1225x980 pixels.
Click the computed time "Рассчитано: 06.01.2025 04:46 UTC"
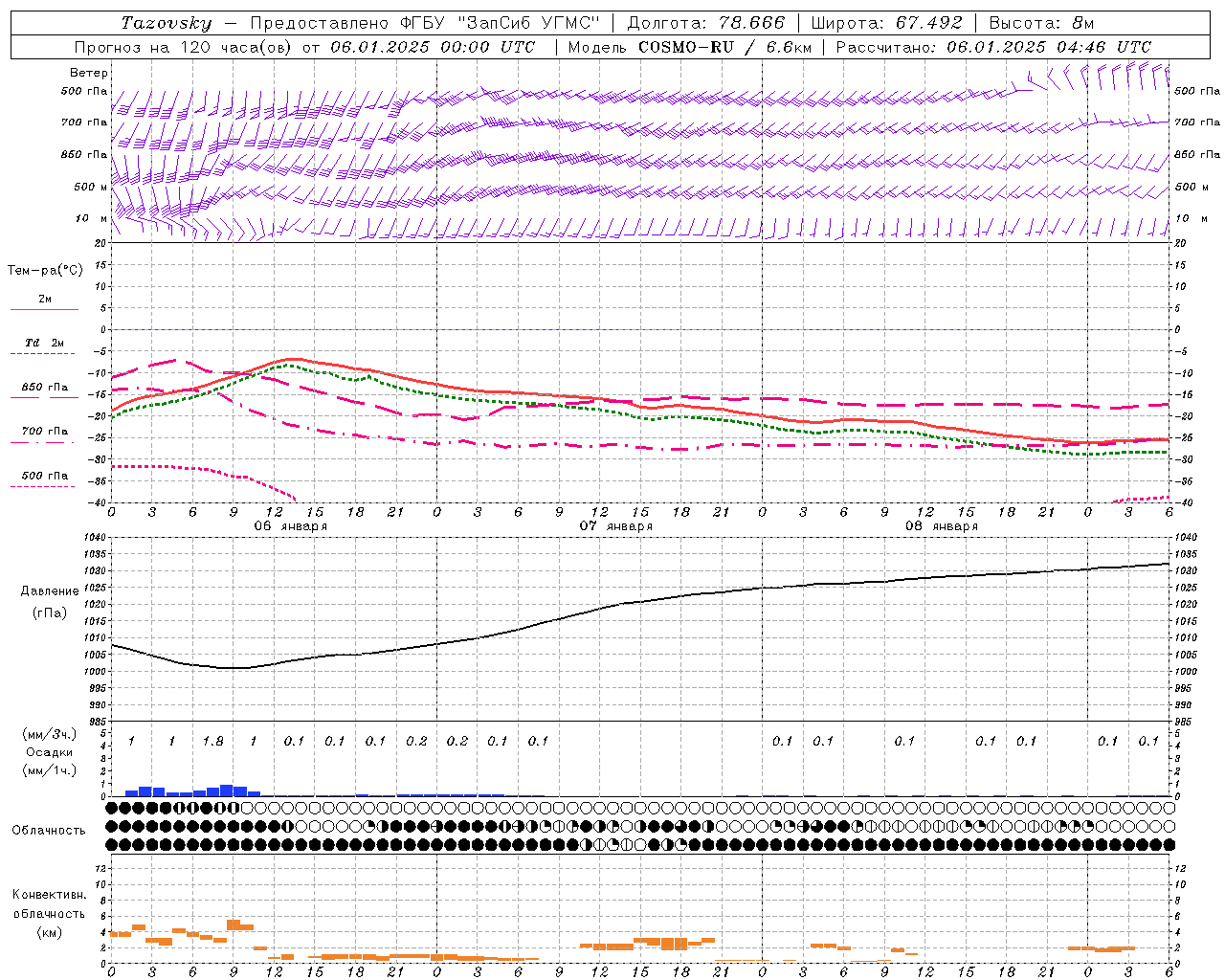(993, 47)
